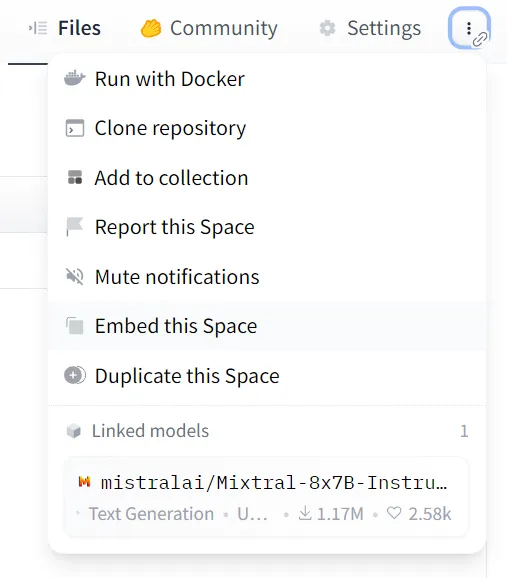This screenshot has height=578, width=507.
Task: Click the embed squares icon
Action: [75, 326]
